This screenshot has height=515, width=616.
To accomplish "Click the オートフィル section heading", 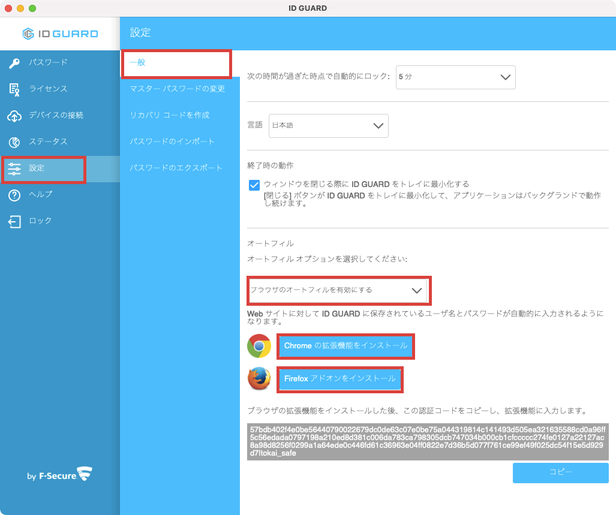I will [270, 244].
